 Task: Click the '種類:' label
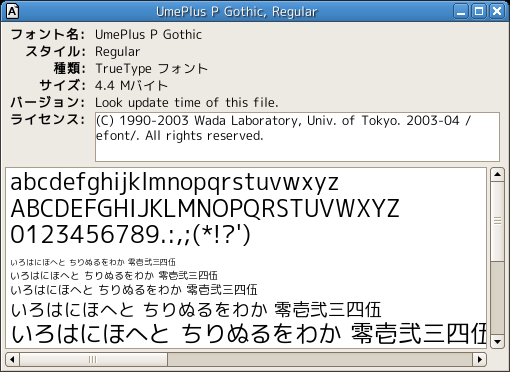70,69
